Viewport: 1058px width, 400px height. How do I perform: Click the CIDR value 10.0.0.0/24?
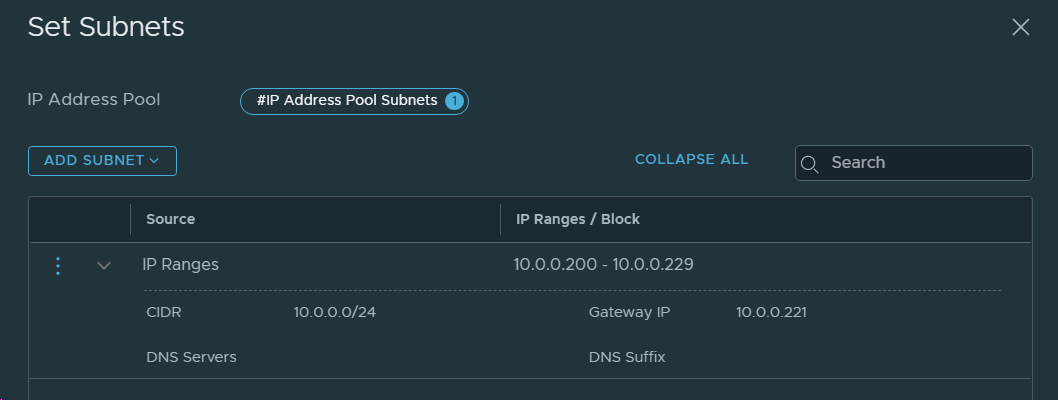[334, 312]
